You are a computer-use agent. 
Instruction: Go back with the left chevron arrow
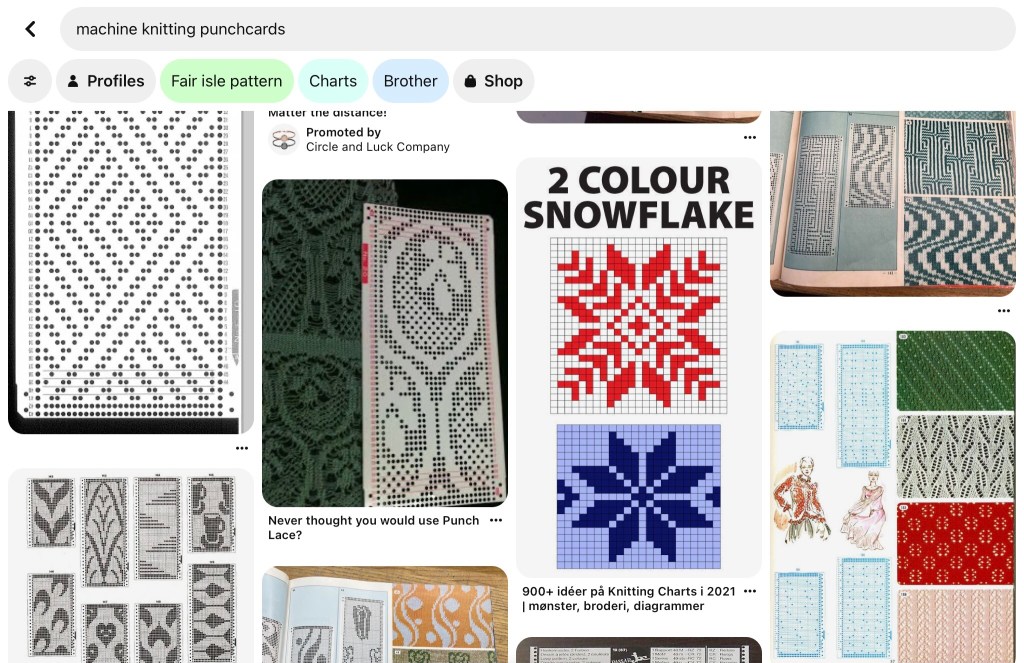30,29
